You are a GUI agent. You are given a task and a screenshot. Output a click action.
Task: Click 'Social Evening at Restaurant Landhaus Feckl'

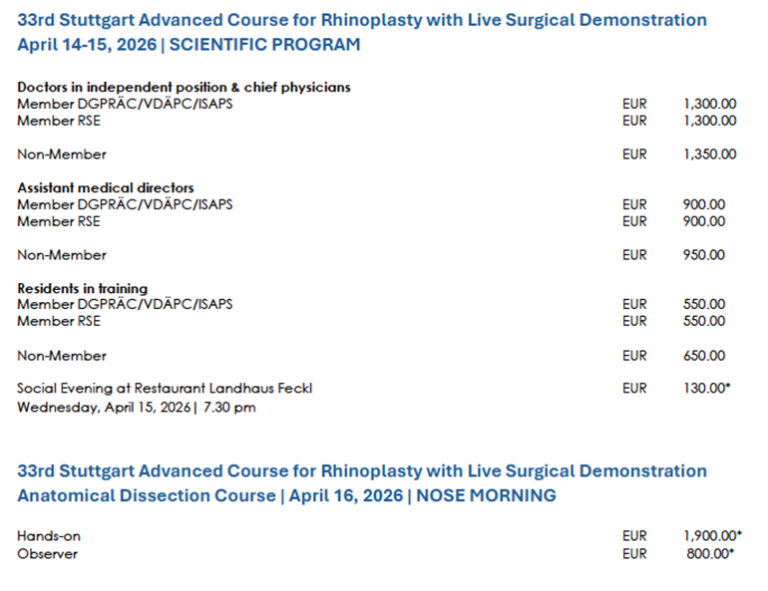click(165, 389)
